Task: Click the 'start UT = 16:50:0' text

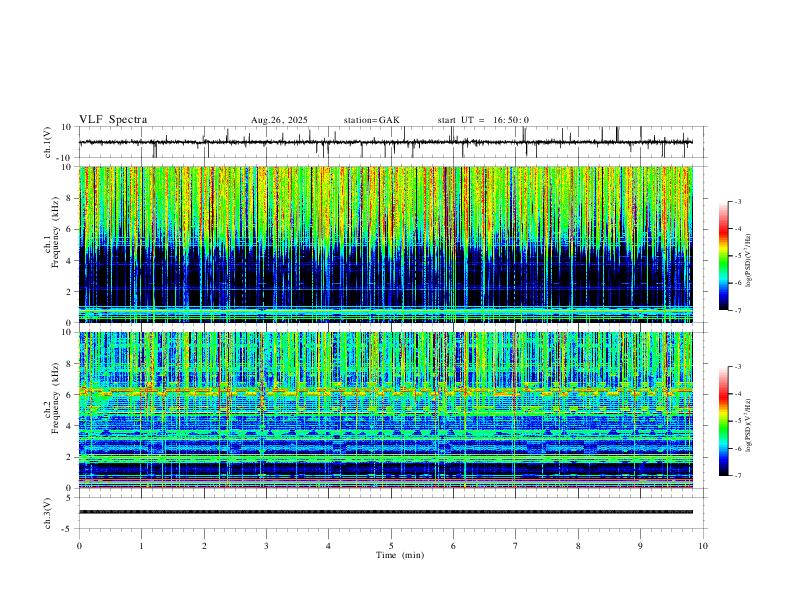Action: point(483,120)
